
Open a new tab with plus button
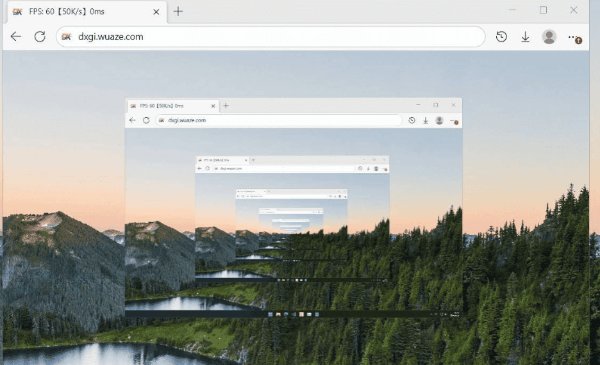coord(178,11)
